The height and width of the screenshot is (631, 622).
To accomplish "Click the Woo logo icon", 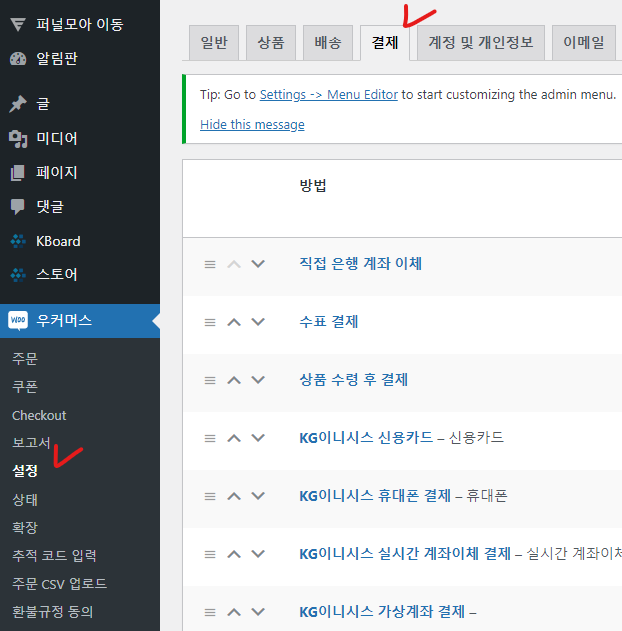I will click(18, 320).
